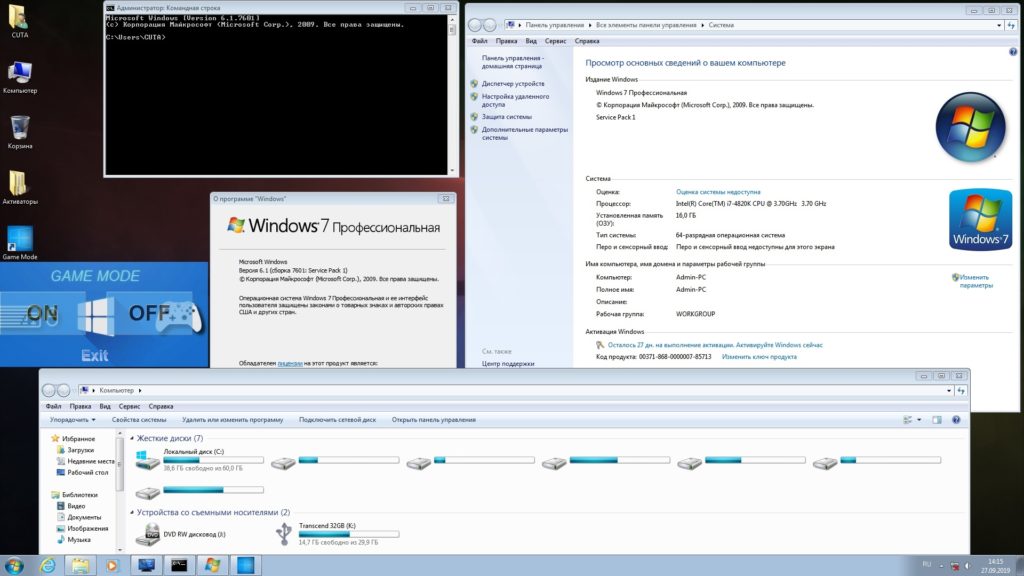Expand address dropdown in Computer window
Viewport: 1024px width, 576px height.
(x=949, y=391)
